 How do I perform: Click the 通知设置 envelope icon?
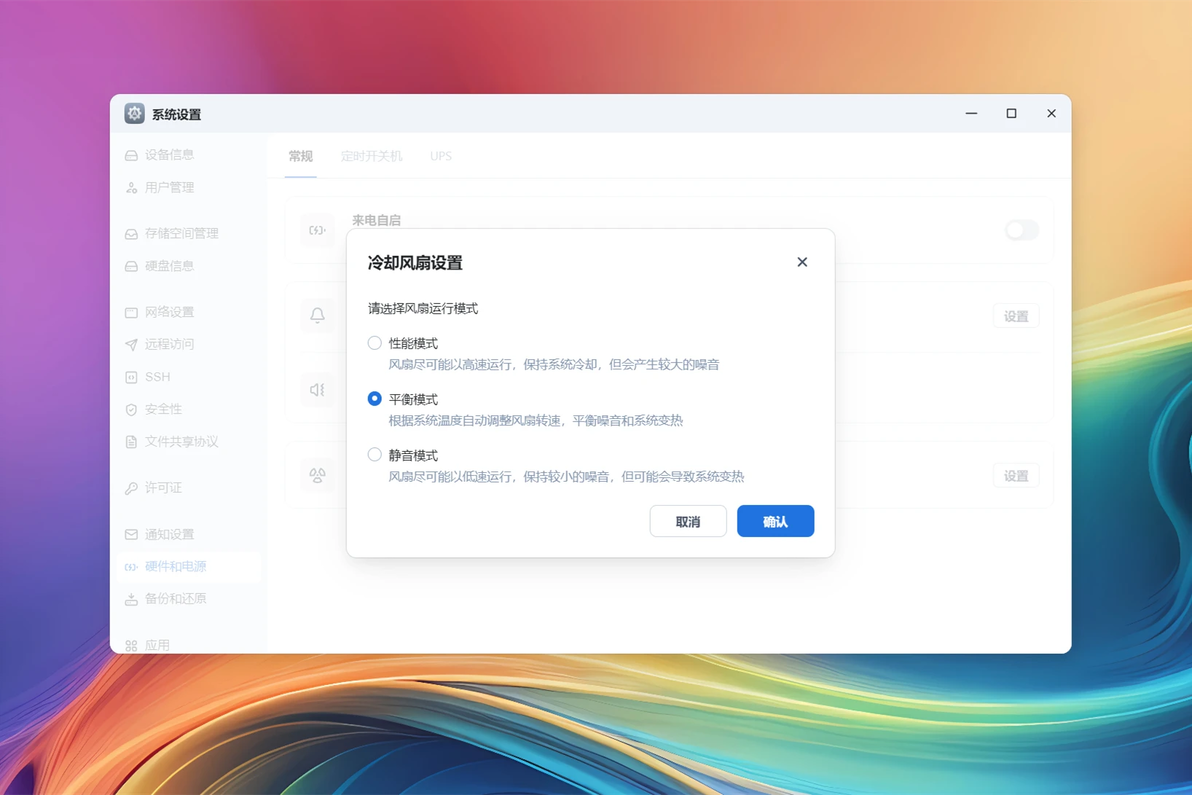tap(132, 534)
